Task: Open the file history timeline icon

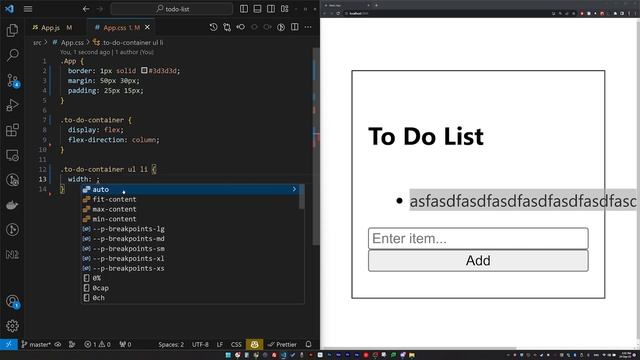Action: click(x=213, y=27)
